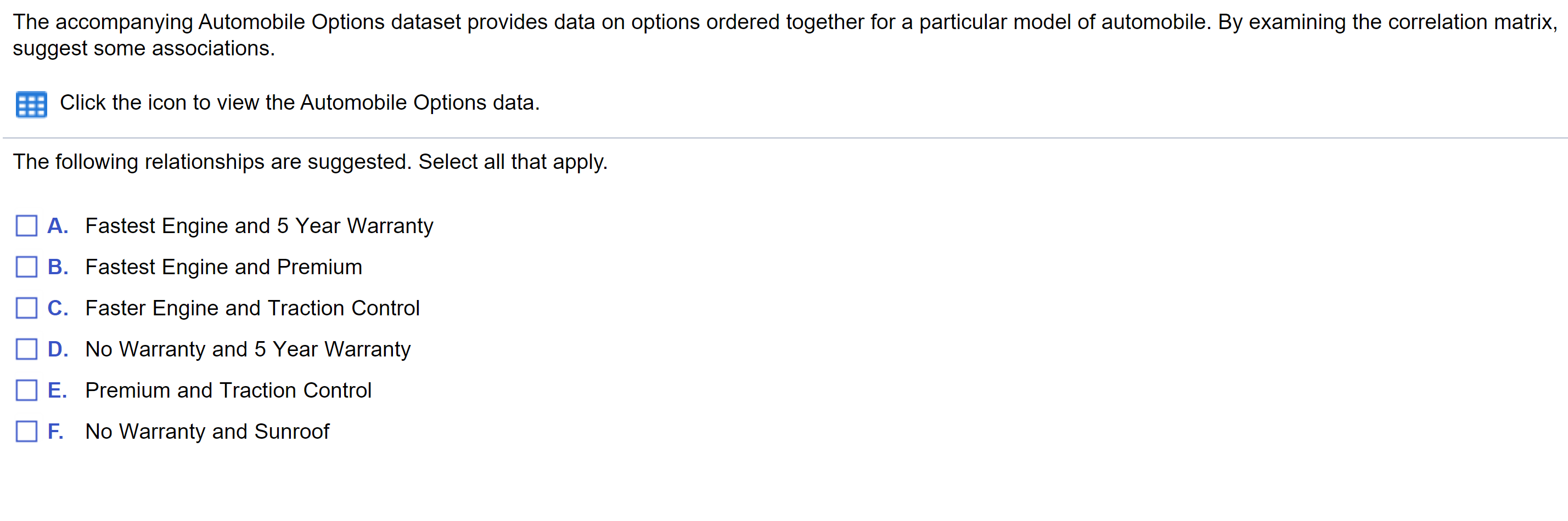Check the box for option A
This screenshot has height=521, width=1568.
pyautogui.click(x=26, y=225)
